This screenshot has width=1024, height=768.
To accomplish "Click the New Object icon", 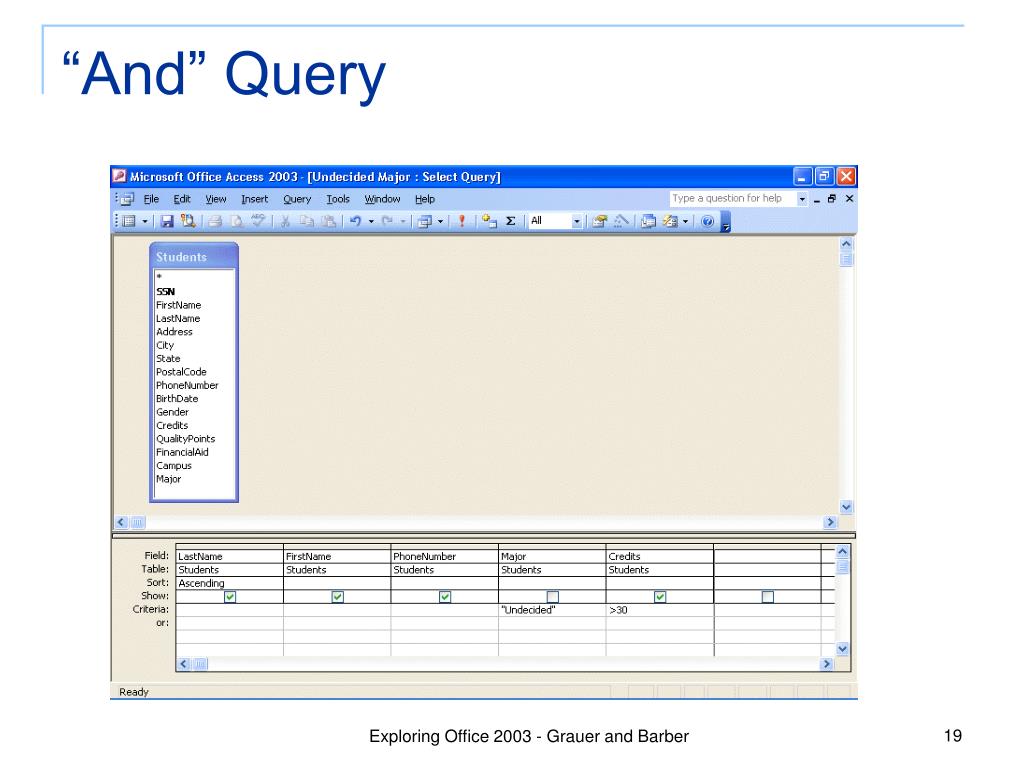I will point(670,221).
